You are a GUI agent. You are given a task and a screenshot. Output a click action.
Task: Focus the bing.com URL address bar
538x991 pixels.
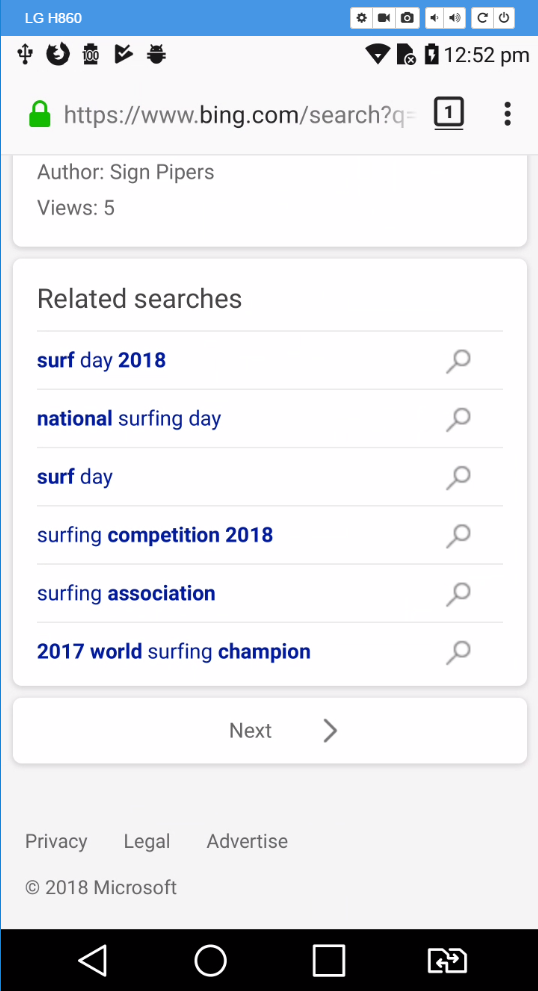tap(240, 114)
